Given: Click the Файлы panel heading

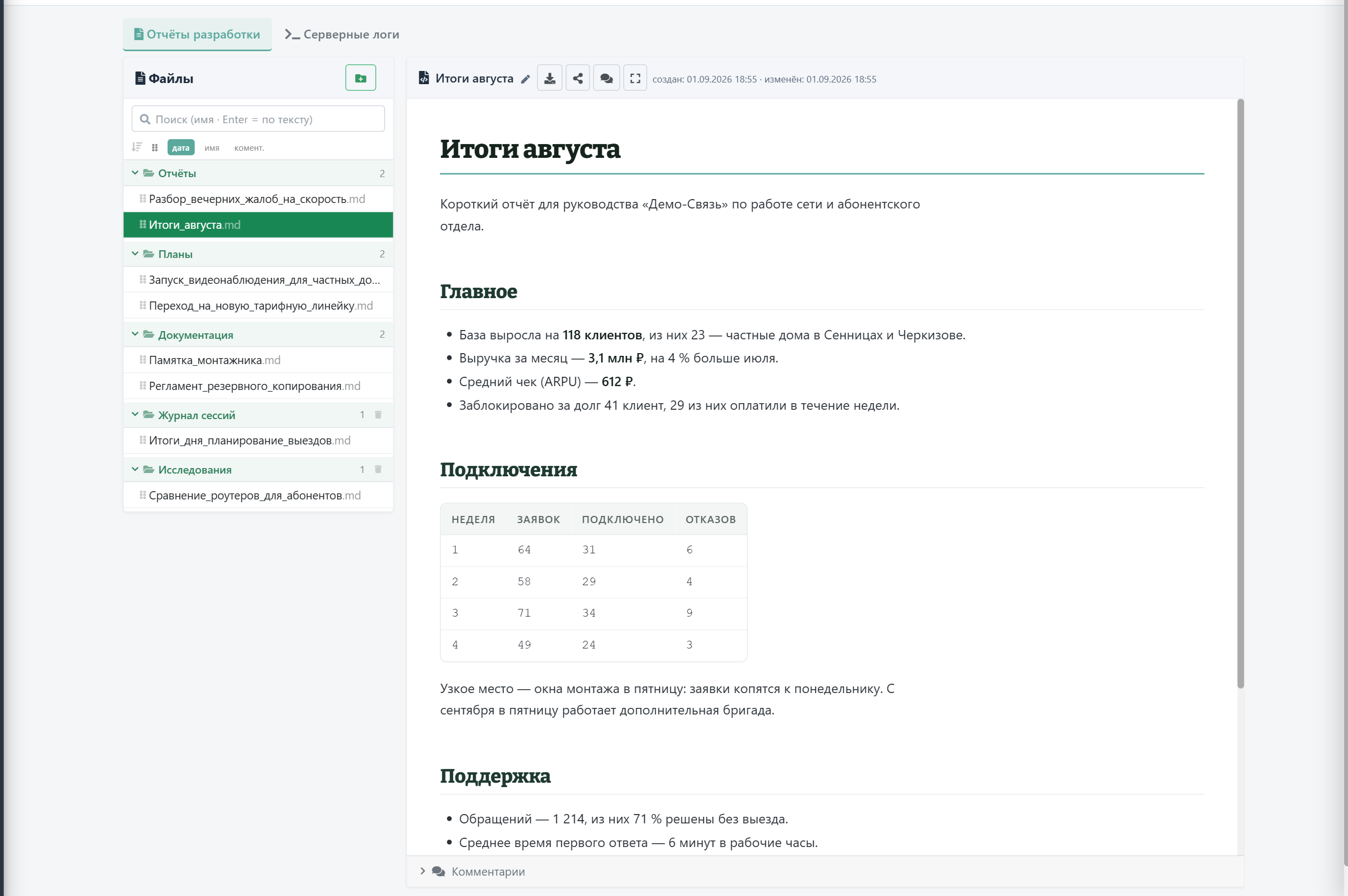Looking at the screenshot, I should [164, 78].
